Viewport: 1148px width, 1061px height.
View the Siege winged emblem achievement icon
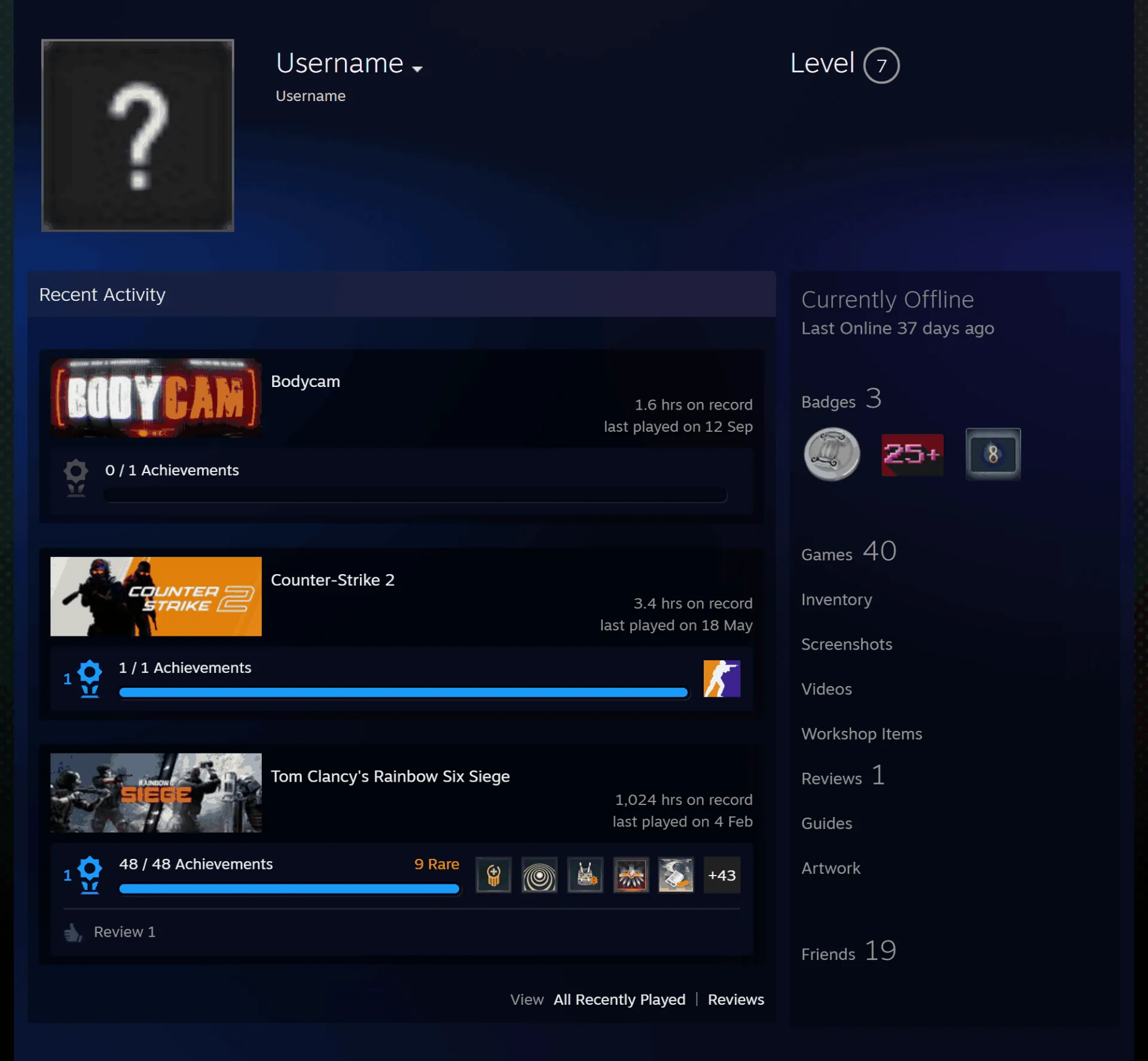click(631, 875)
